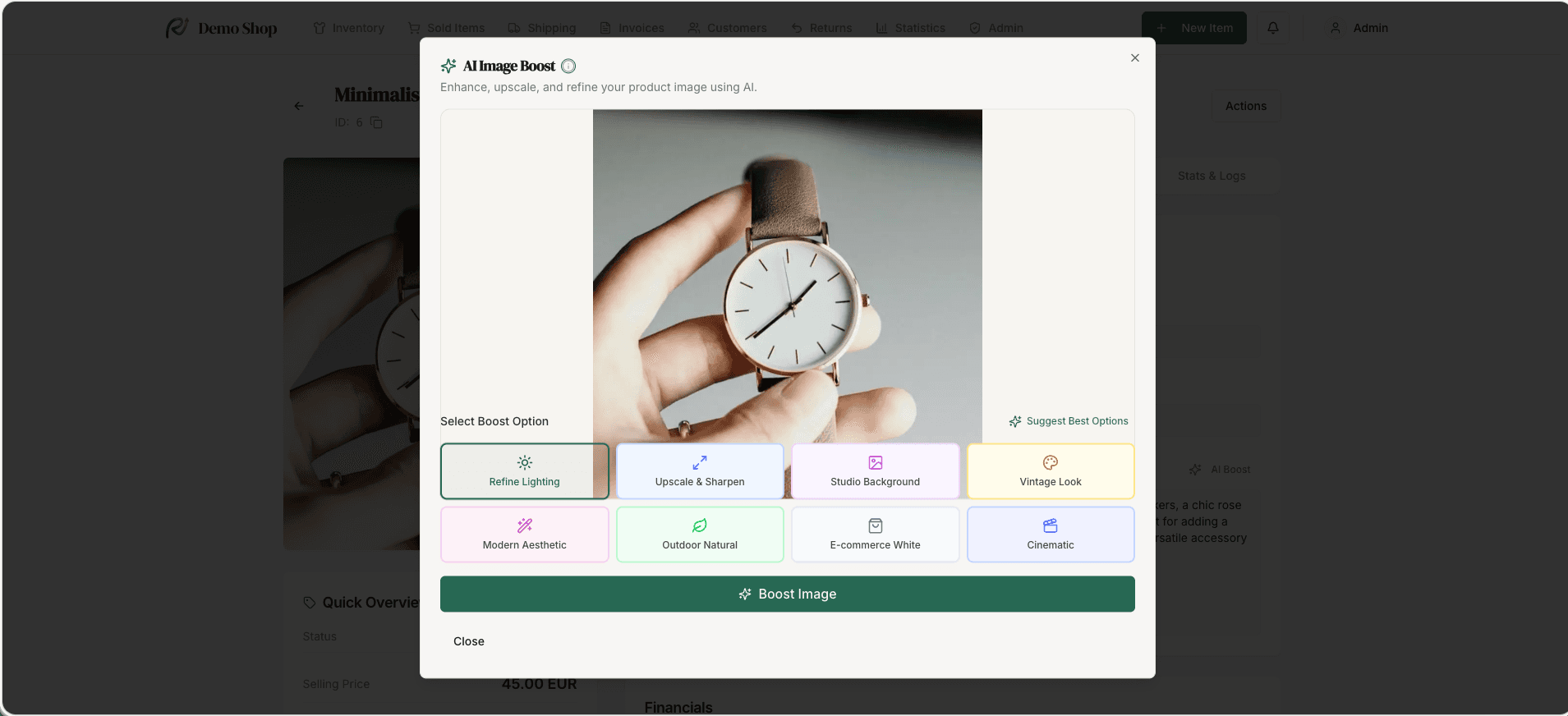Click the sparkle icon in Suggest Best Options
The image size is (1568, 716).
tap(1015, 421)
